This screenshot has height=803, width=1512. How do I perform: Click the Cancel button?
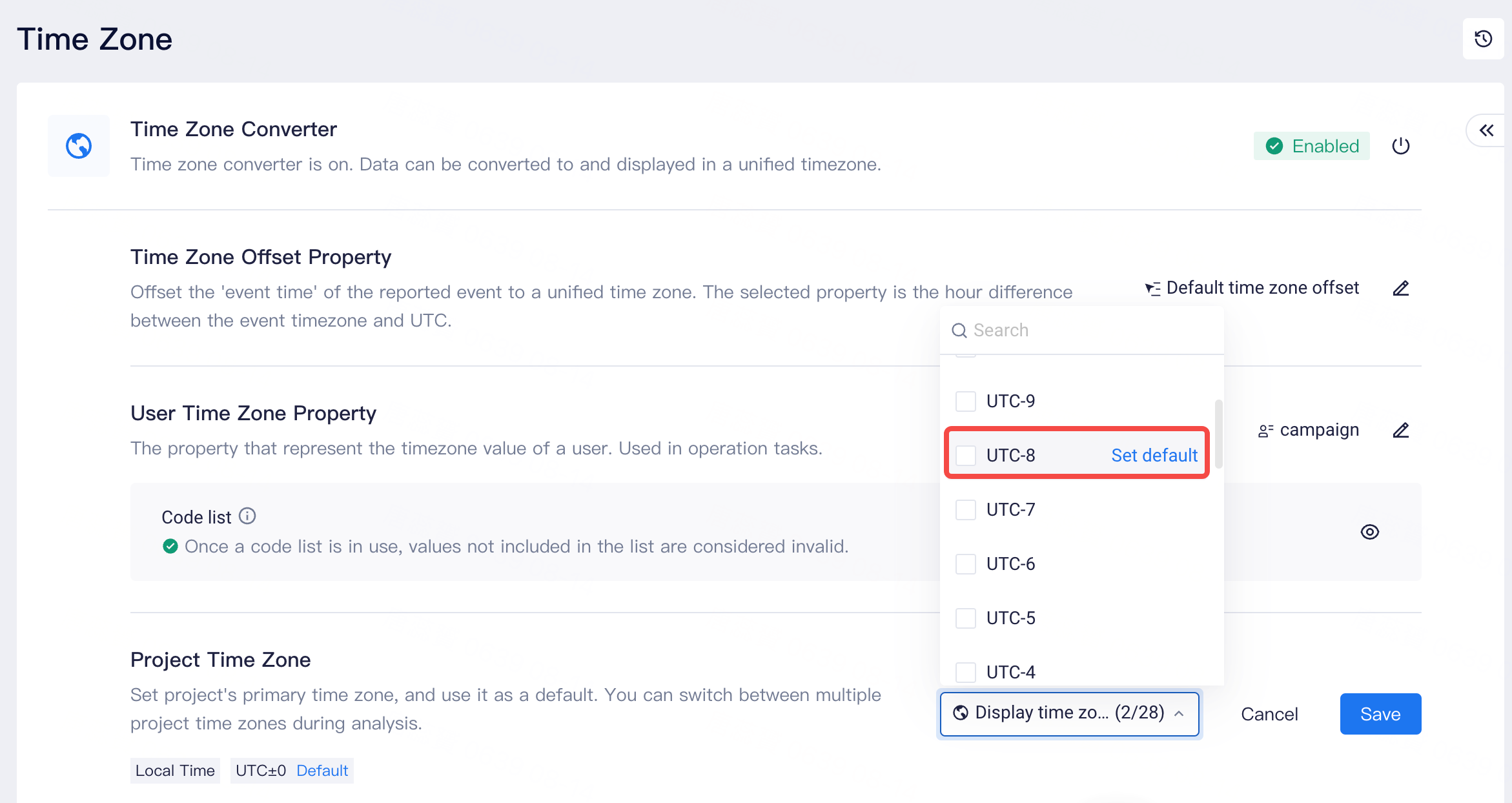[1269, 714]
